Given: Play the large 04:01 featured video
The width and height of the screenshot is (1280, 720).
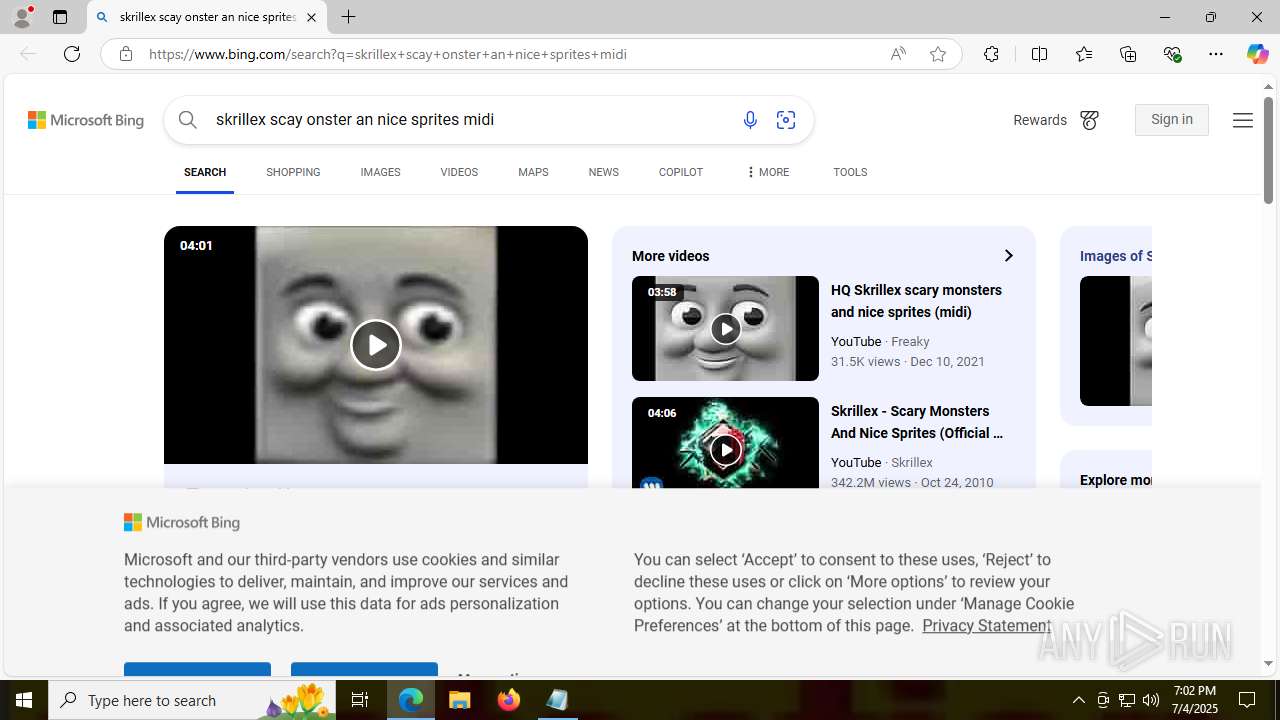Looking at the screenshot, I should pos(376,345).
